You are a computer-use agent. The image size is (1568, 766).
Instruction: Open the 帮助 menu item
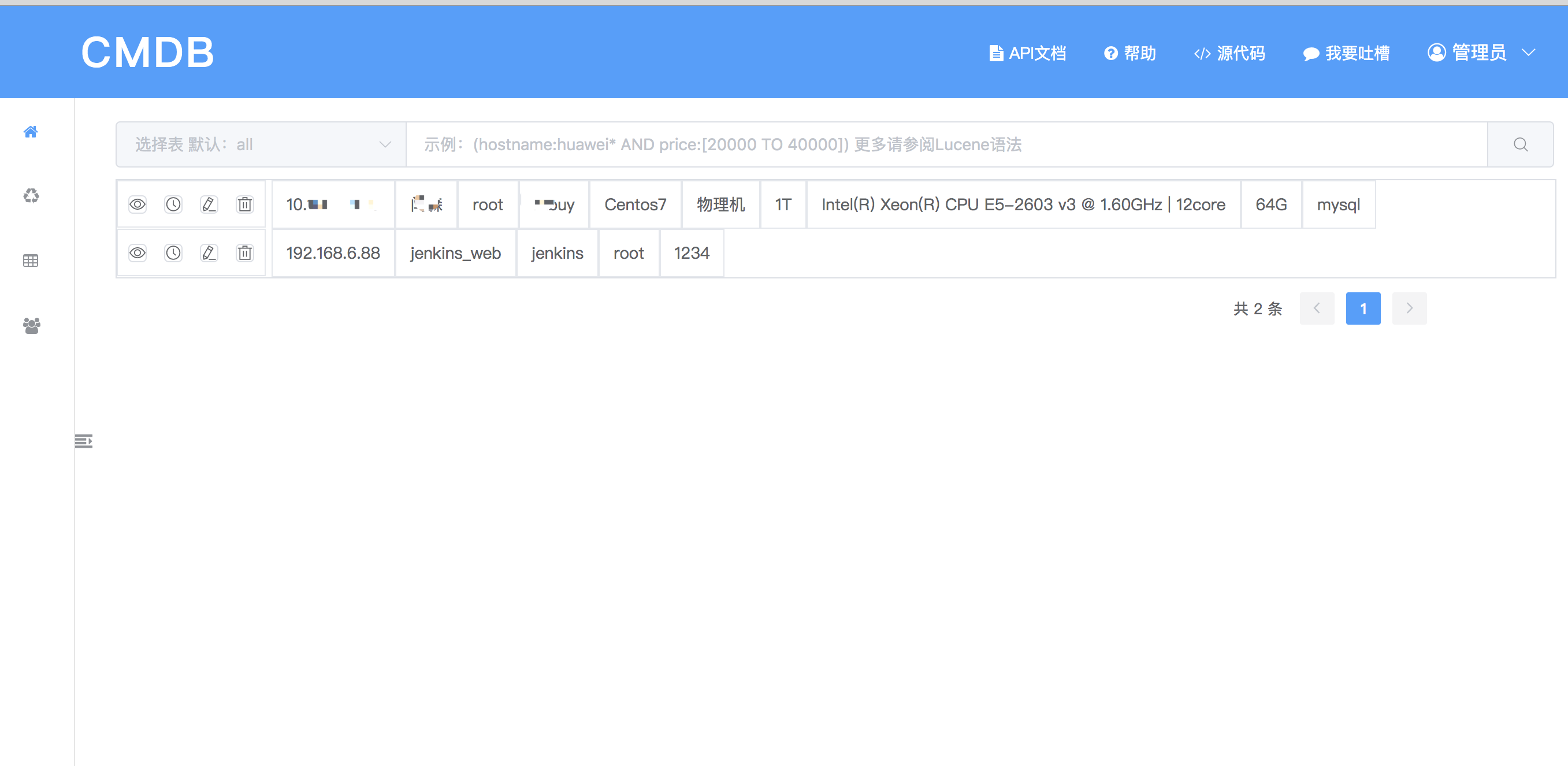pos(1129,53)
